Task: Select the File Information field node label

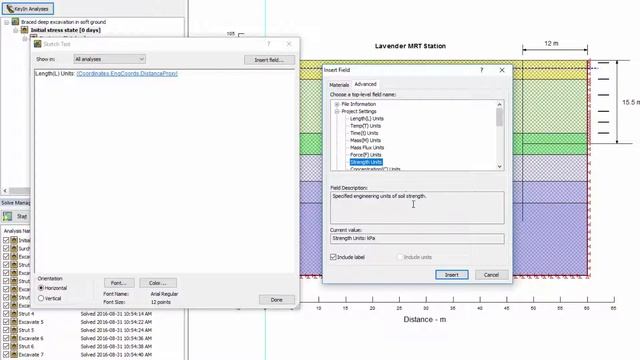Action: (358, 104)
